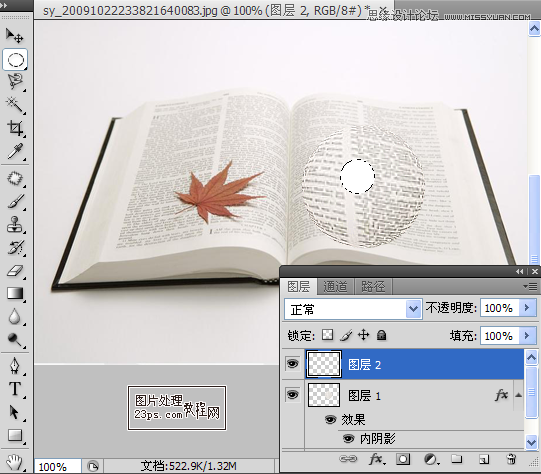The height and width of the screenshot is (474, 541).
Task: Open the blend mode 正常 dropdown
Action: click(x=413, y=309)
